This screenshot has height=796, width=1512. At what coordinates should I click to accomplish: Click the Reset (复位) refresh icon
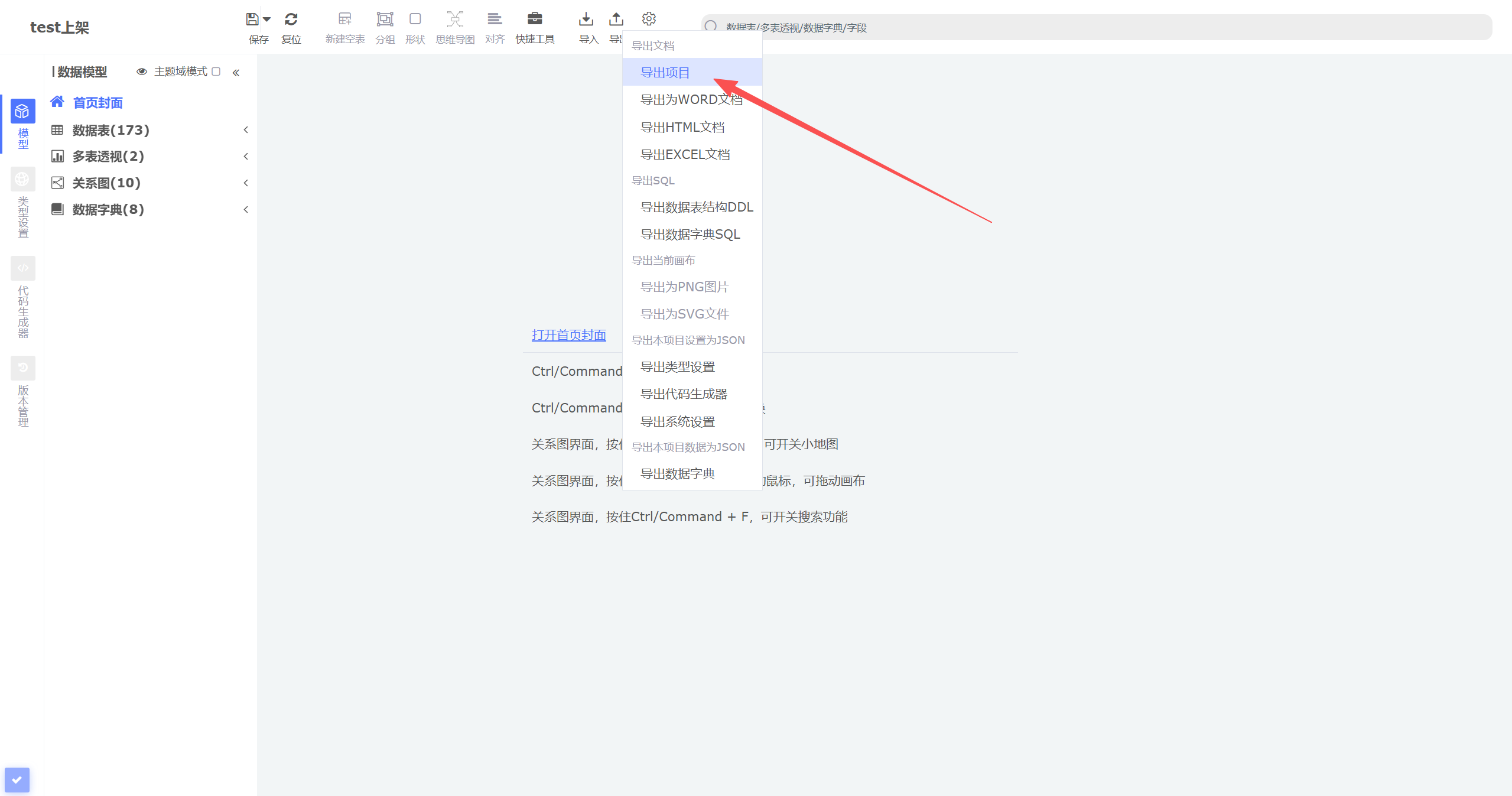pyautogui.click(x=291, y=20)
